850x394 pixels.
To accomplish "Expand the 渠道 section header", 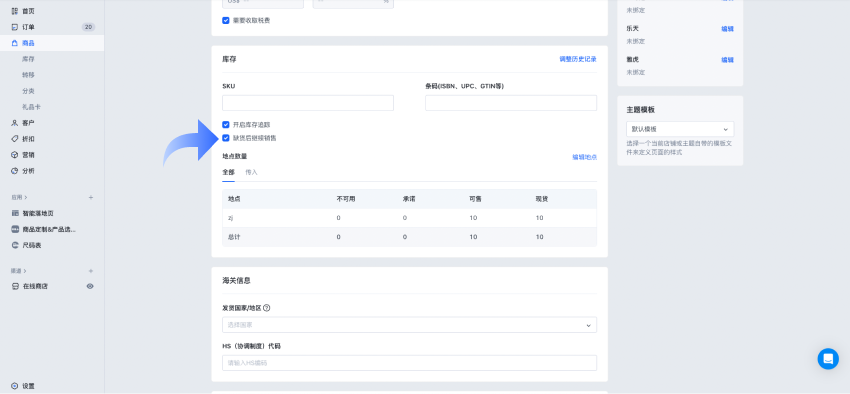I will click(20, 270).
